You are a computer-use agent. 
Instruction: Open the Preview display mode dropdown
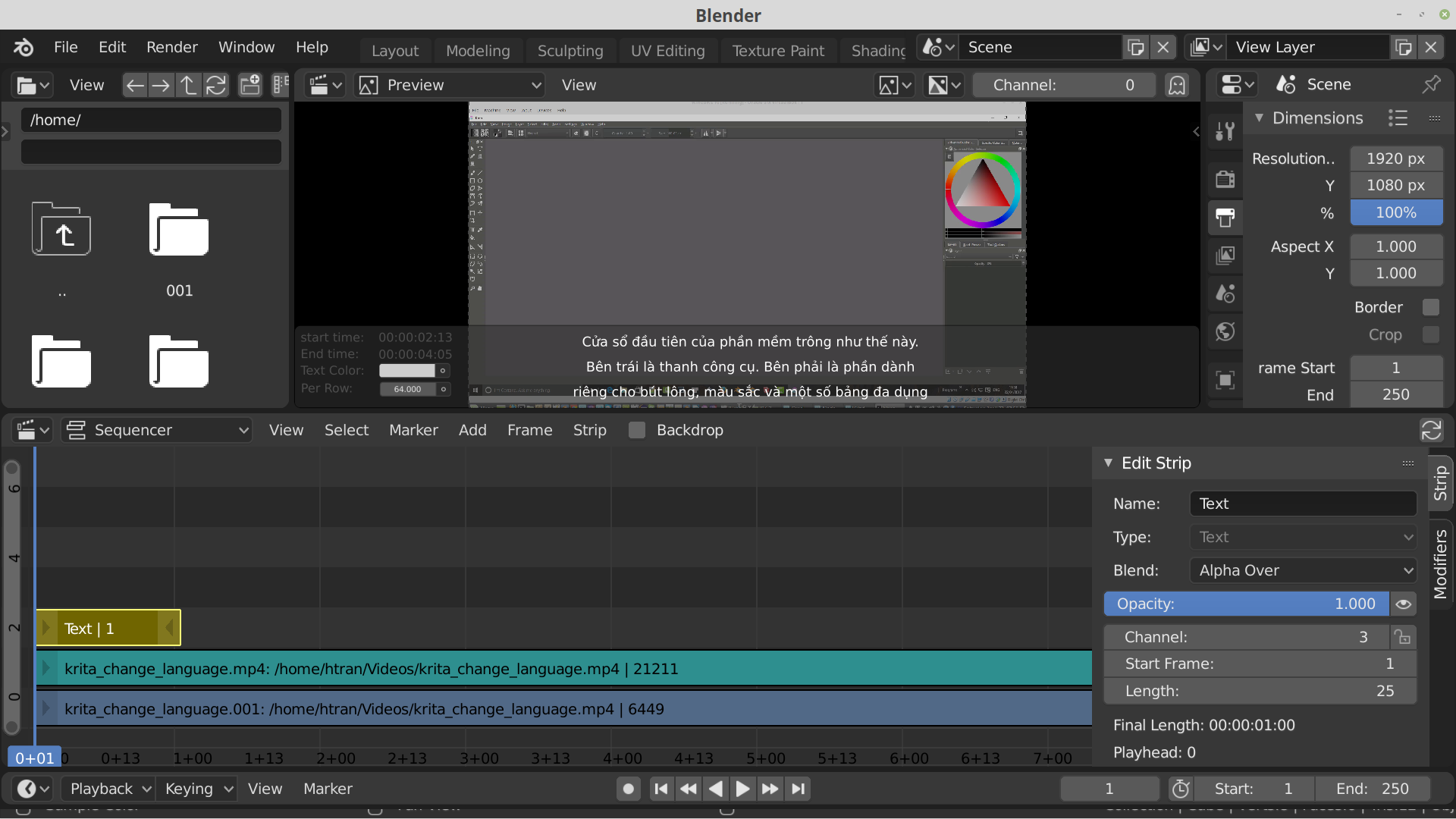coord(450,85)
